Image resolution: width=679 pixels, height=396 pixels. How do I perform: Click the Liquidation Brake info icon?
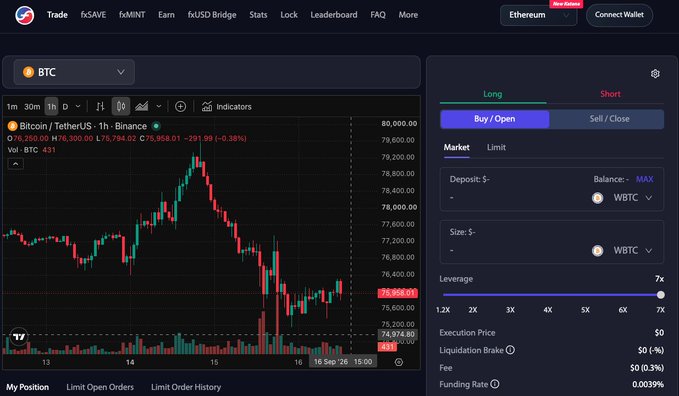510,350
